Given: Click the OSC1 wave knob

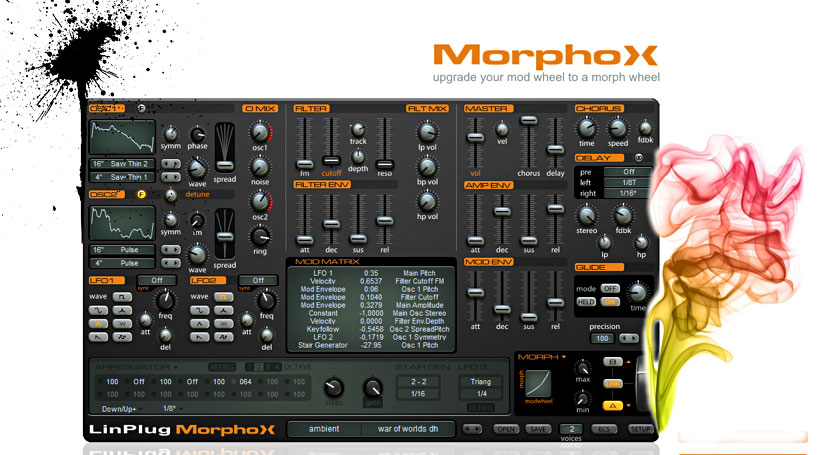Looking at the screenshot, I should 197,169.
